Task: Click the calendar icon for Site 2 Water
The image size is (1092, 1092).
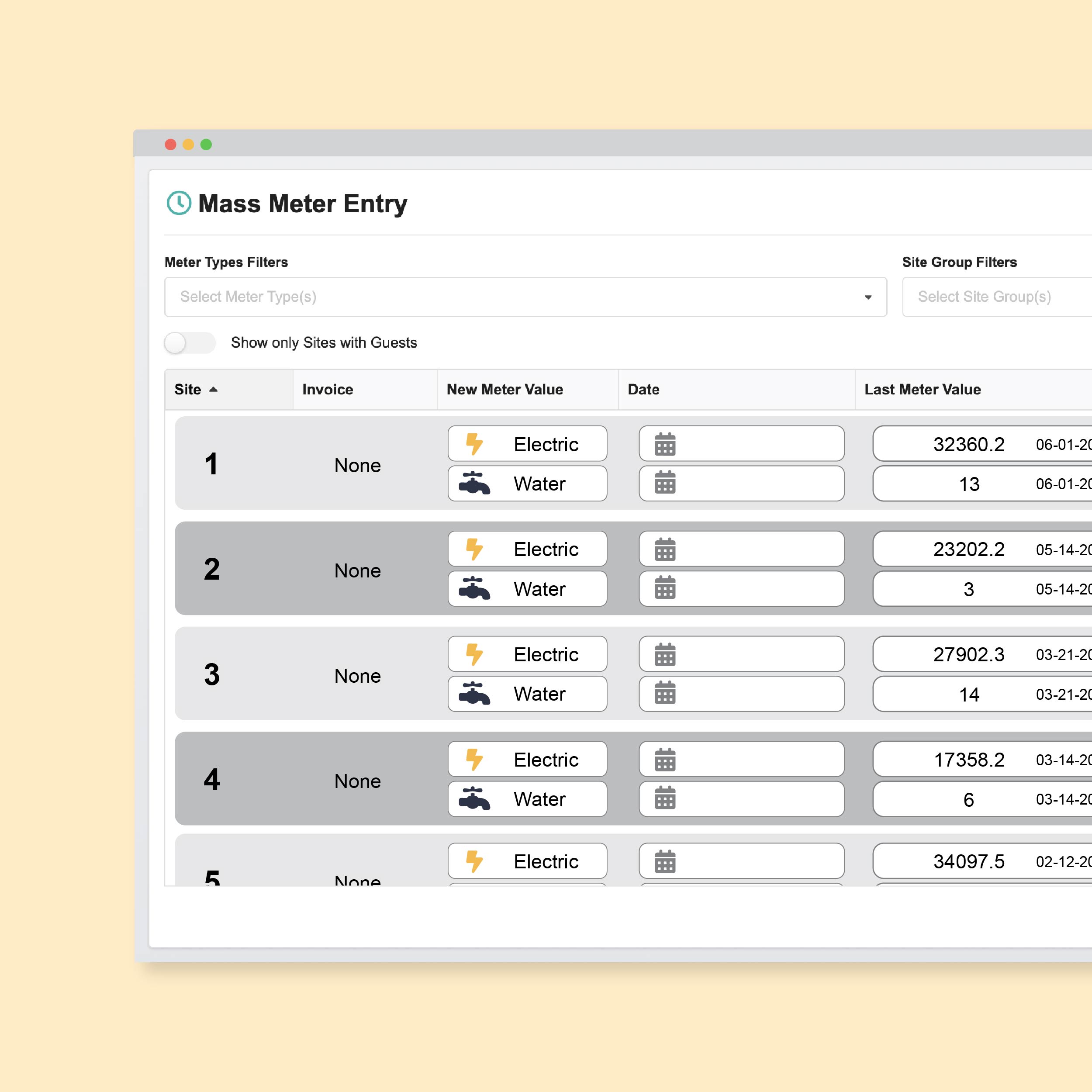Action: coord(665,588)
